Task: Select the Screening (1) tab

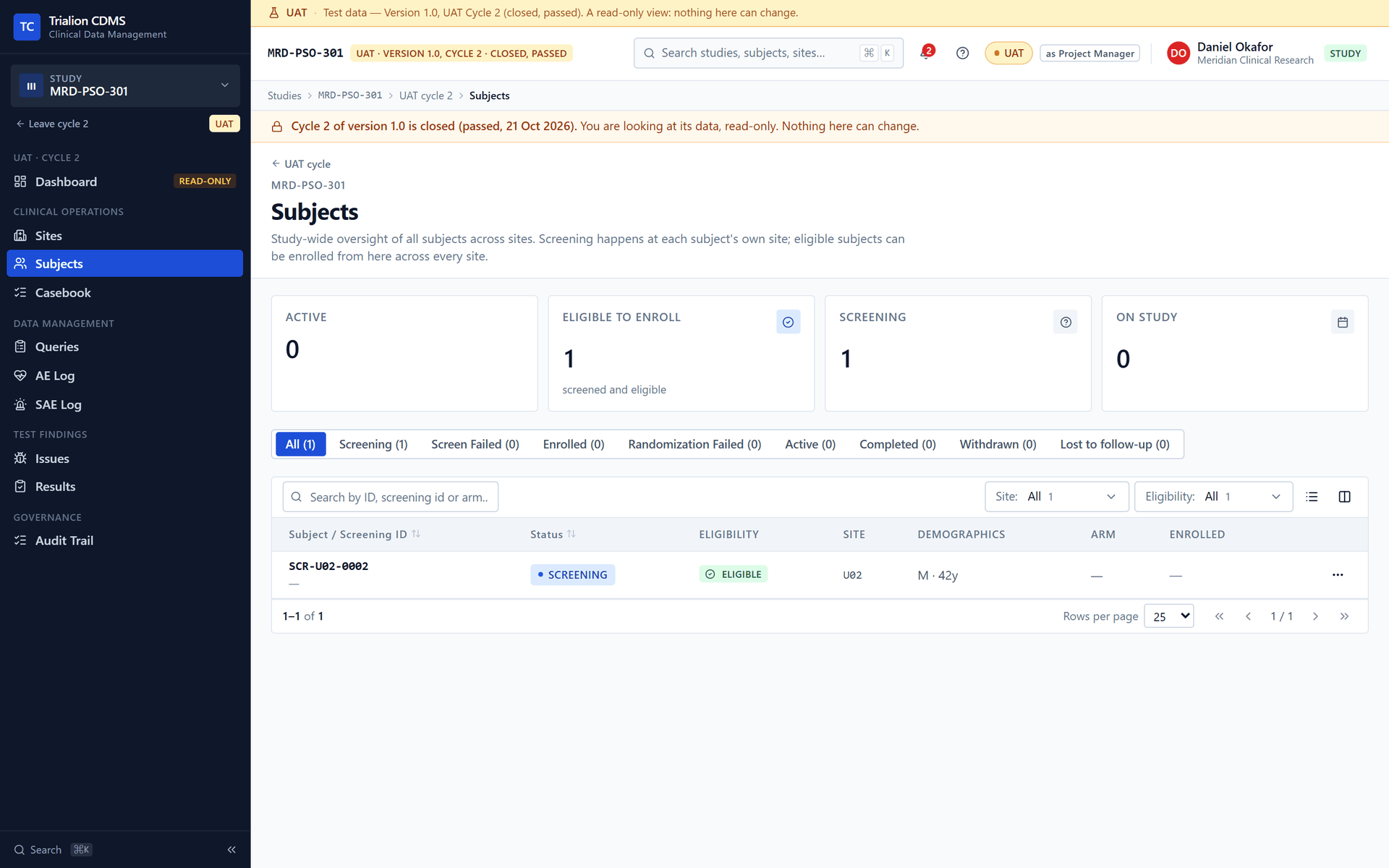Action: pos(373,444)
